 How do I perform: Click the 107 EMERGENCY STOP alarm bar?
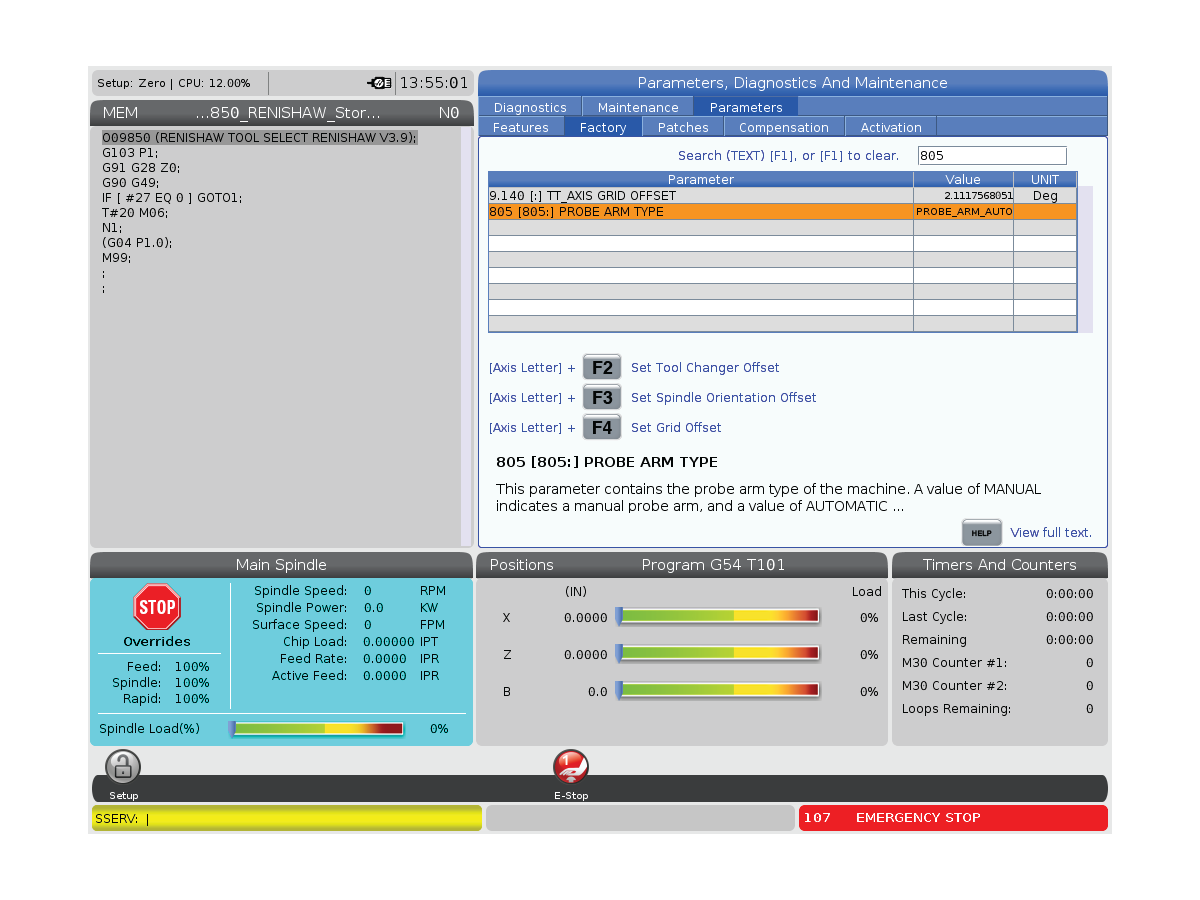(x=953, y=818)
